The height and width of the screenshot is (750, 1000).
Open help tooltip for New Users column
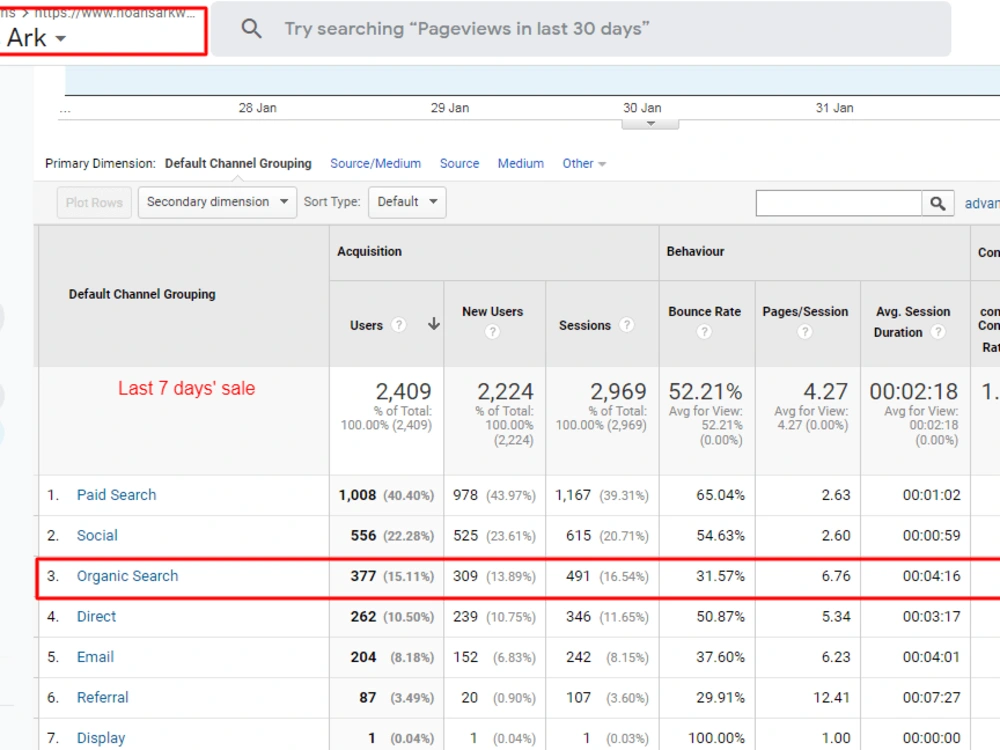(492, 332)
